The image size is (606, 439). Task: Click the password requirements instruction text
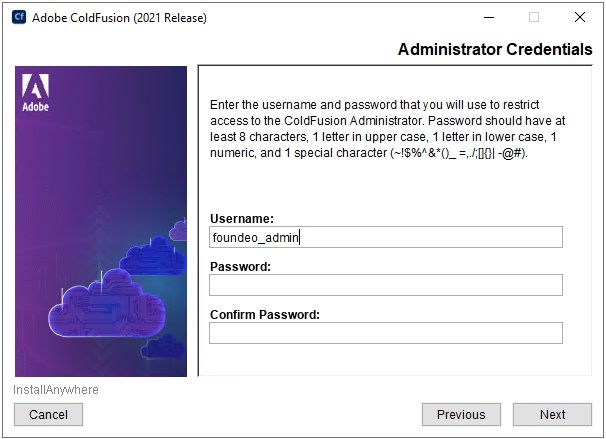click(387, 129)
